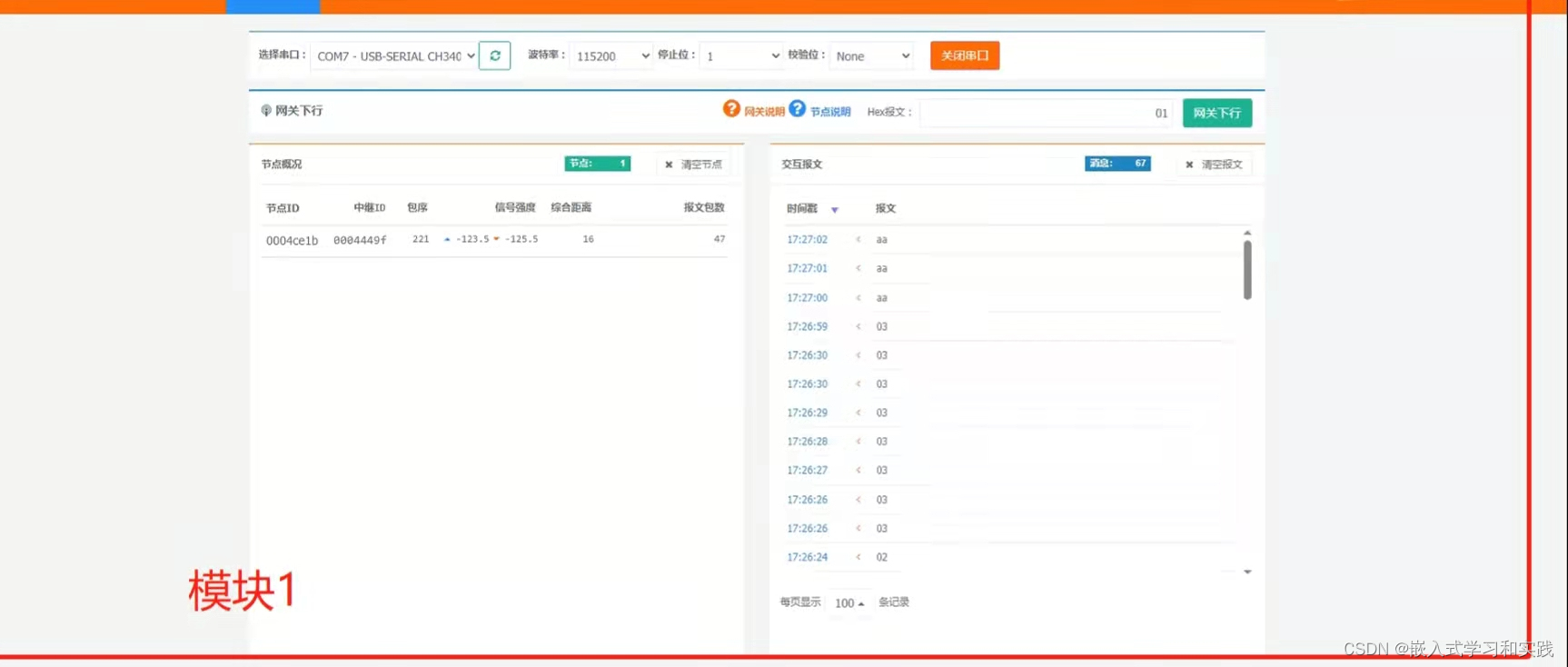1568x667 pixels.
Task: Open the stop bit dropdown
Action: point(741,56)
